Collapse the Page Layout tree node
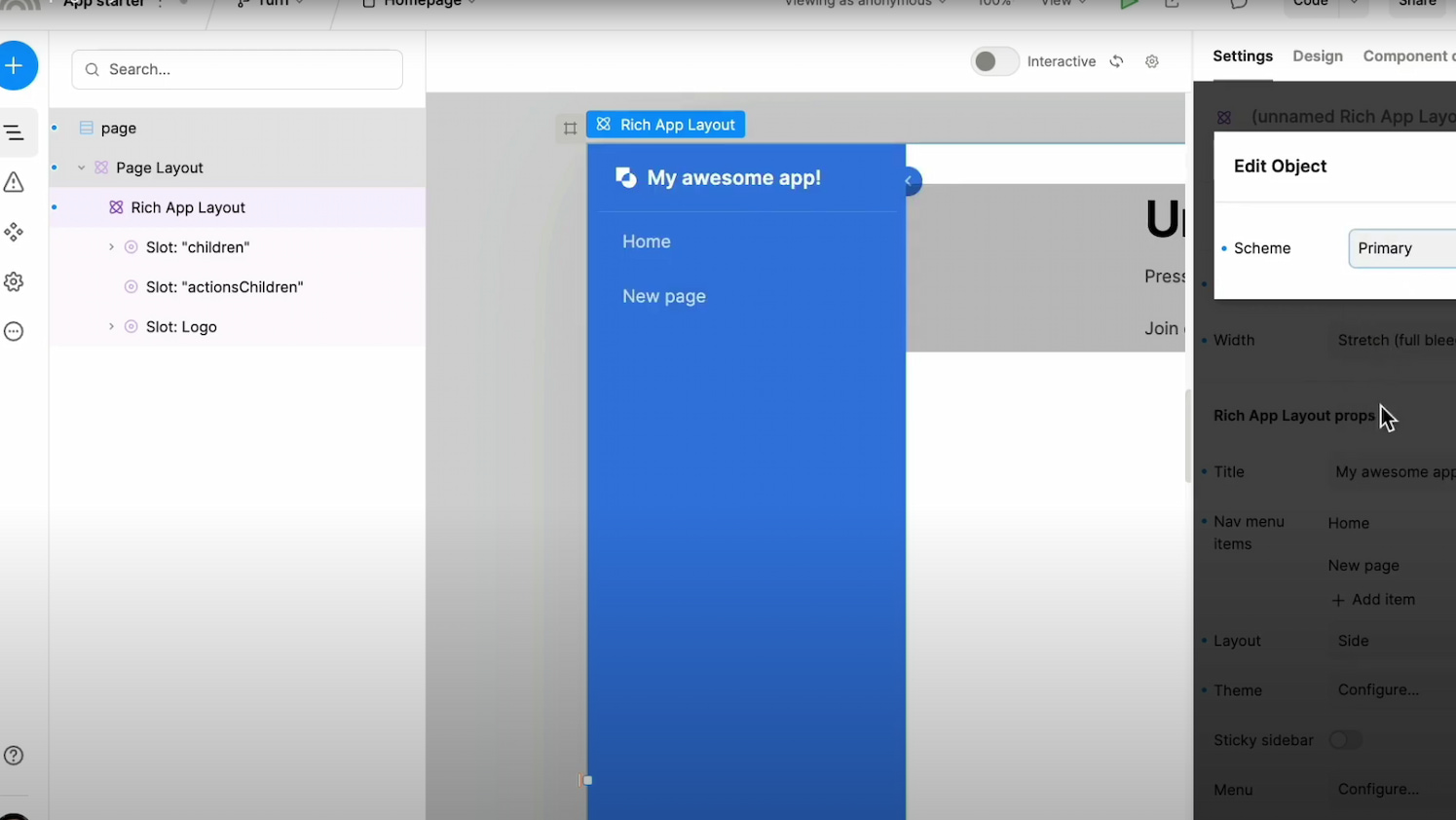1456x820 pixels. click(82, 168)
